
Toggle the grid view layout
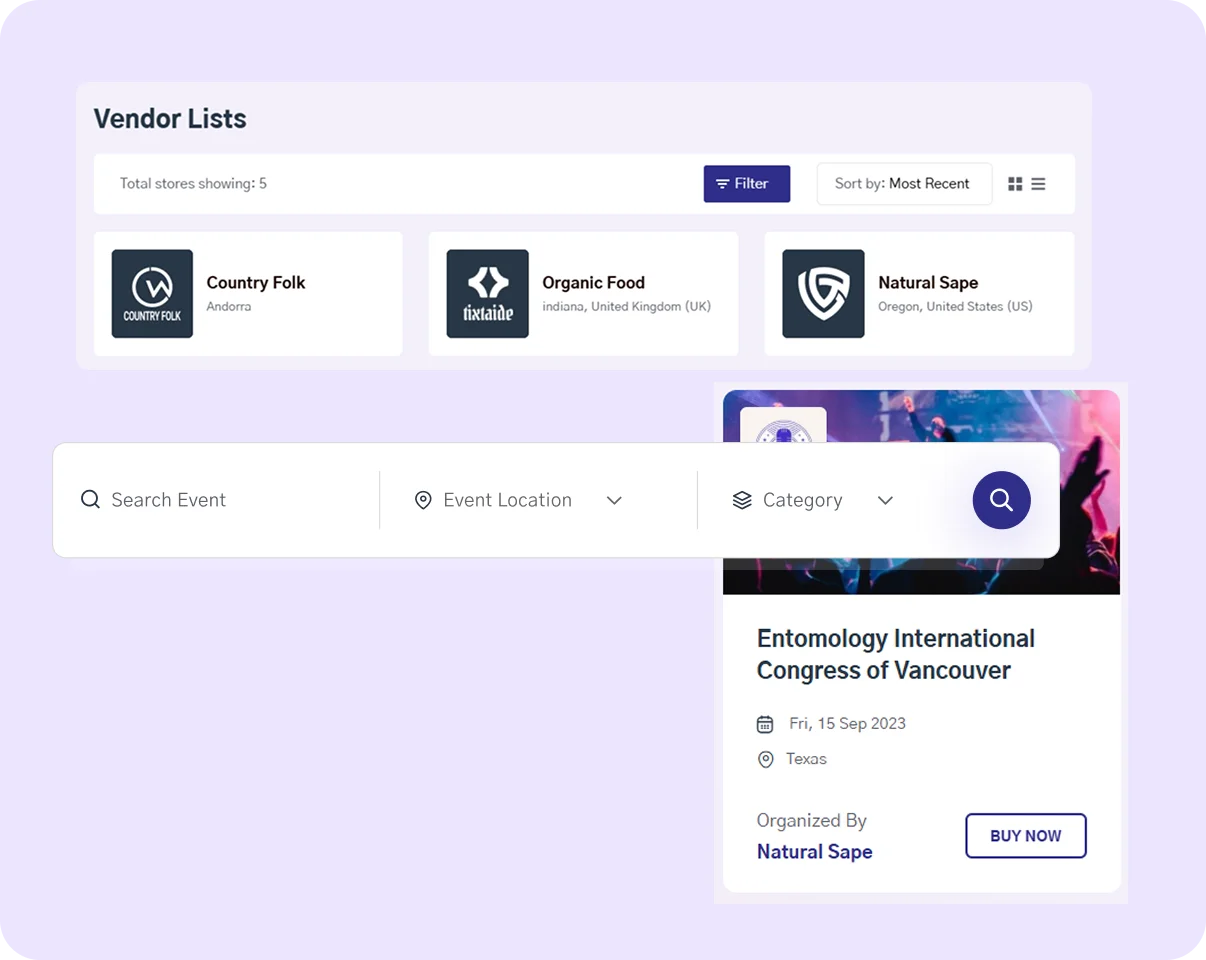1015,184
